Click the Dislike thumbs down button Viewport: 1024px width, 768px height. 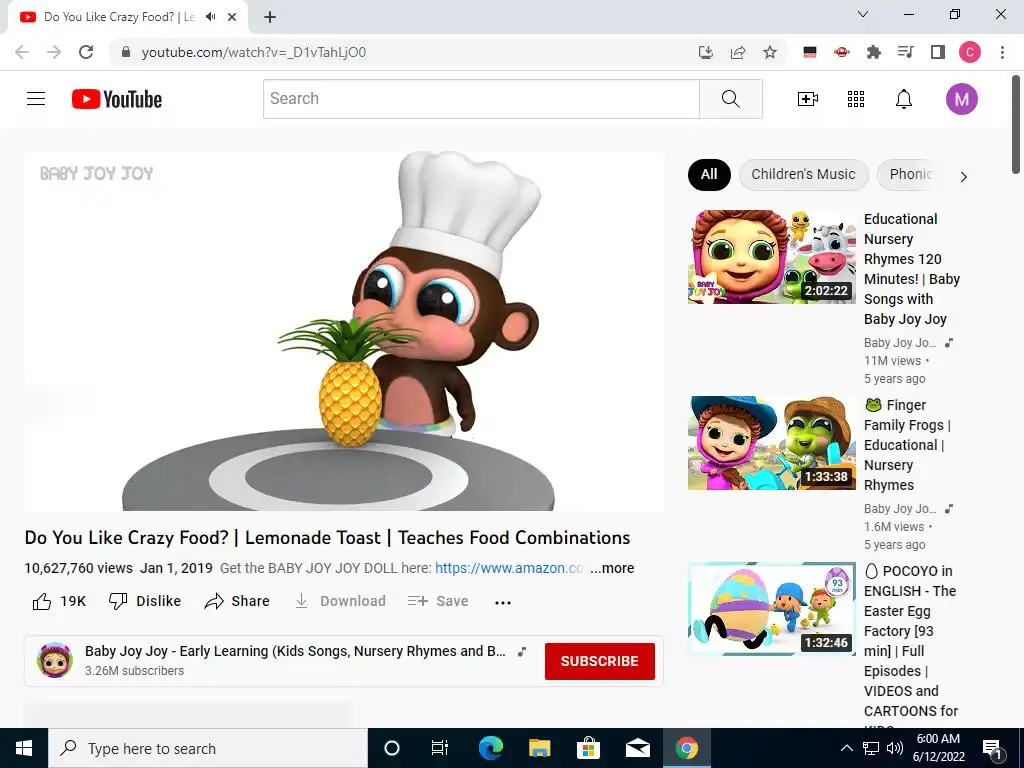[x=144, y=601]
